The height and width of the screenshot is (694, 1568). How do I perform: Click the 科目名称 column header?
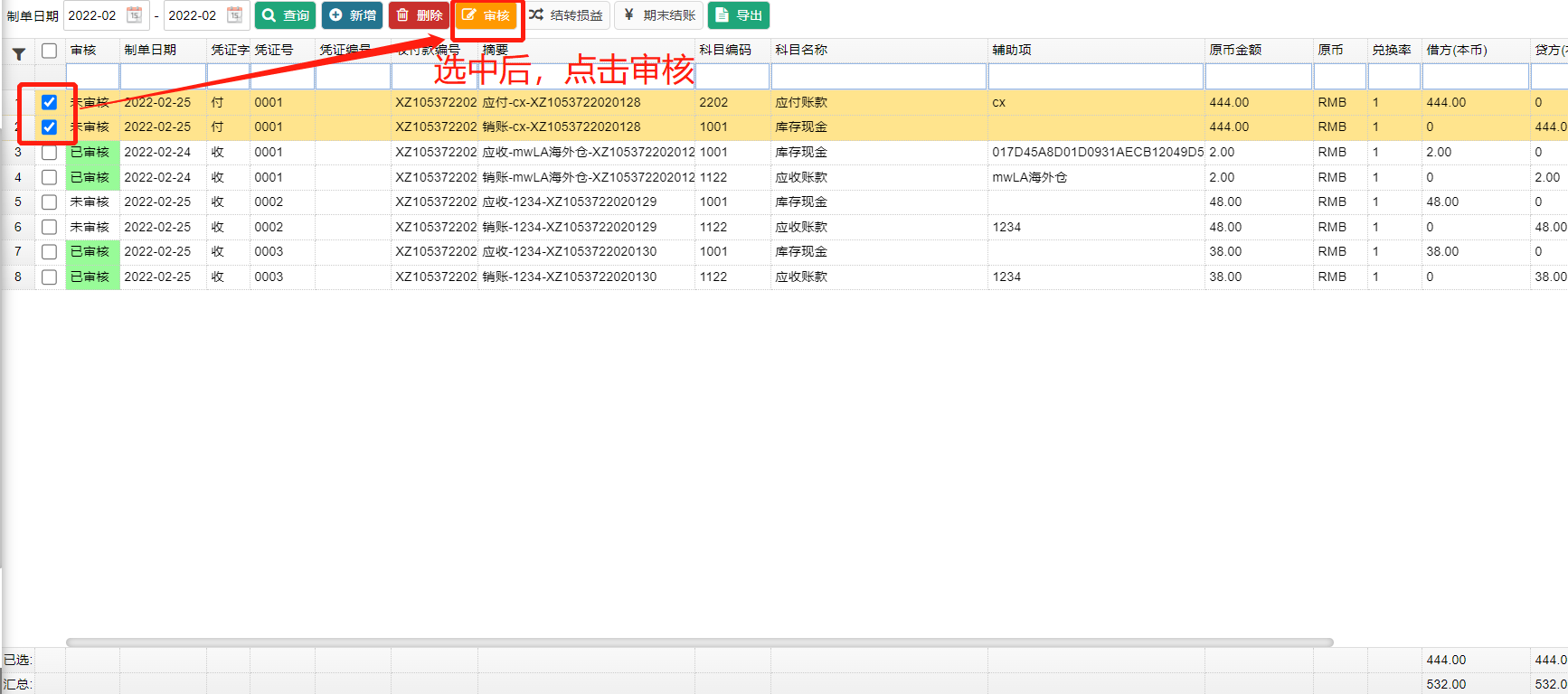coord(801,51)
